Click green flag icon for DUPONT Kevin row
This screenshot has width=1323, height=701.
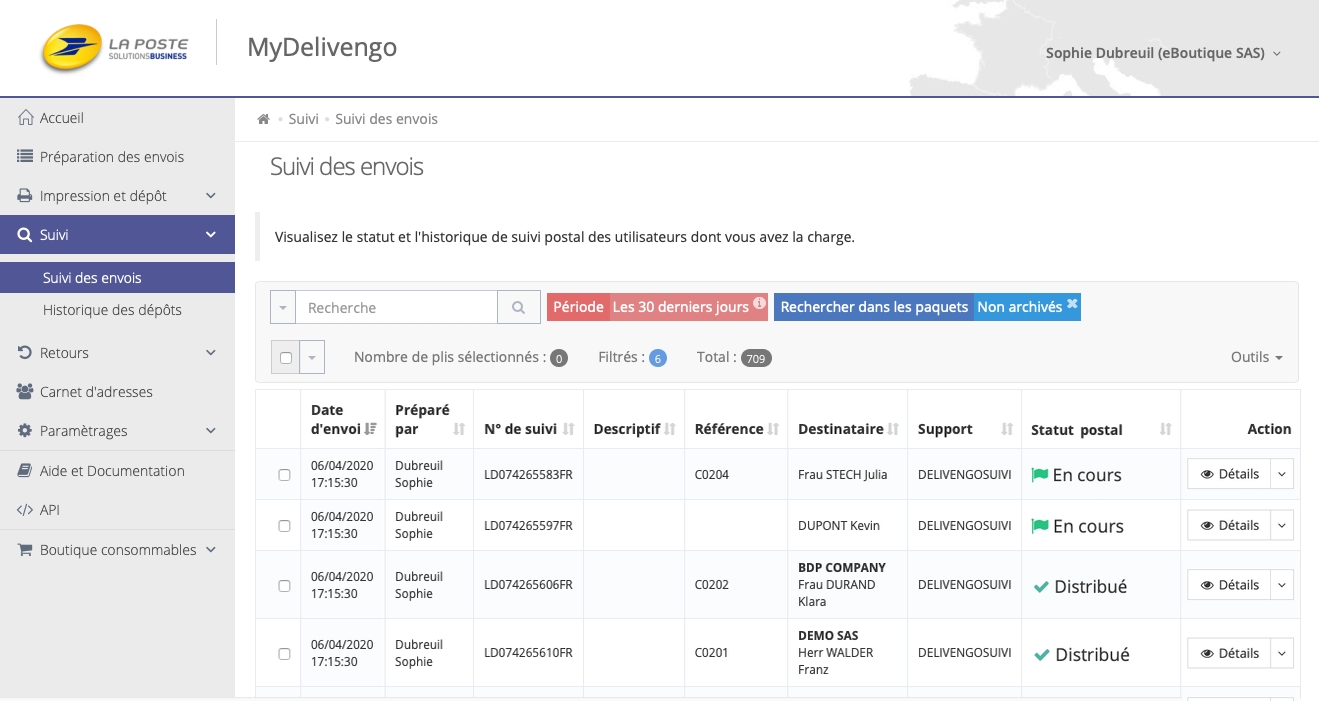click(1040, 526)
